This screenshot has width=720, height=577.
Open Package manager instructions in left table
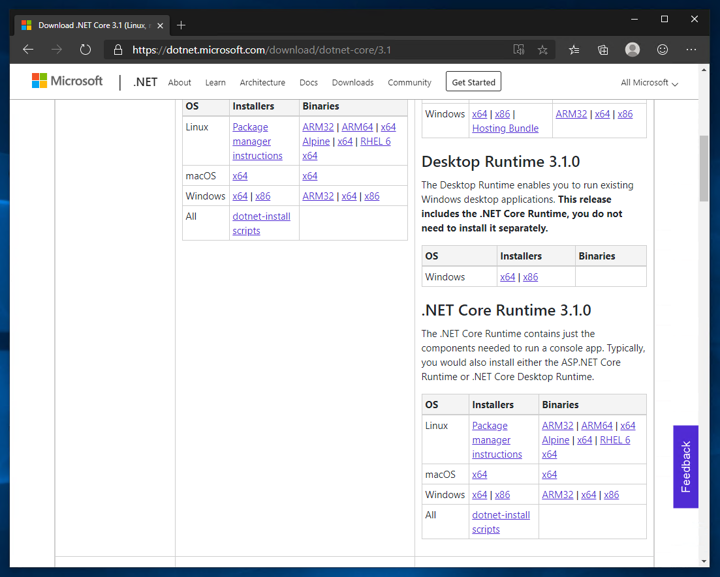(257, 141)
